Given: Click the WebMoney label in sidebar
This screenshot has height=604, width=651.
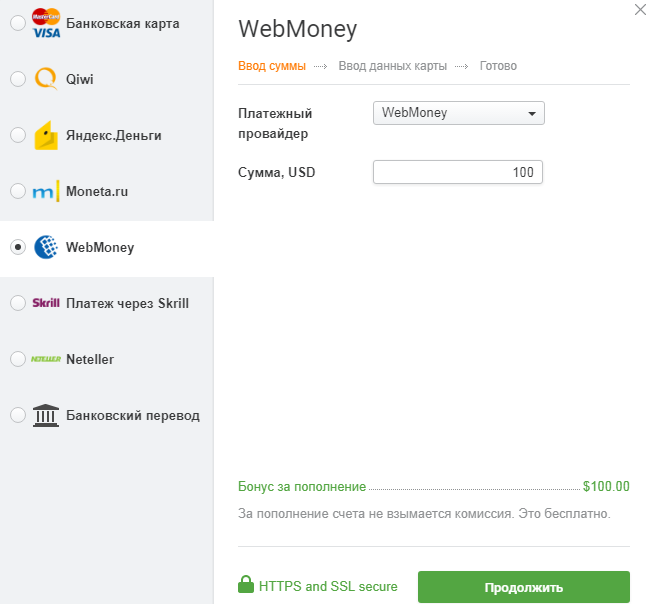Looking at the screenshot, I should click(100, 247).
